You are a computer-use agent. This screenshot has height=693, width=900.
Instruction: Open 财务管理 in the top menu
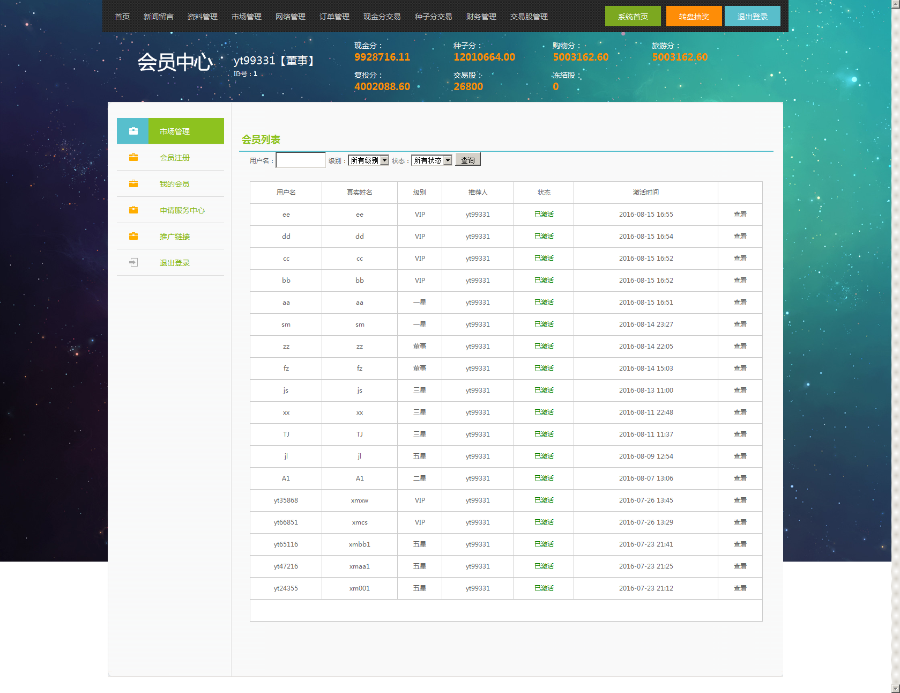[481, 17]
